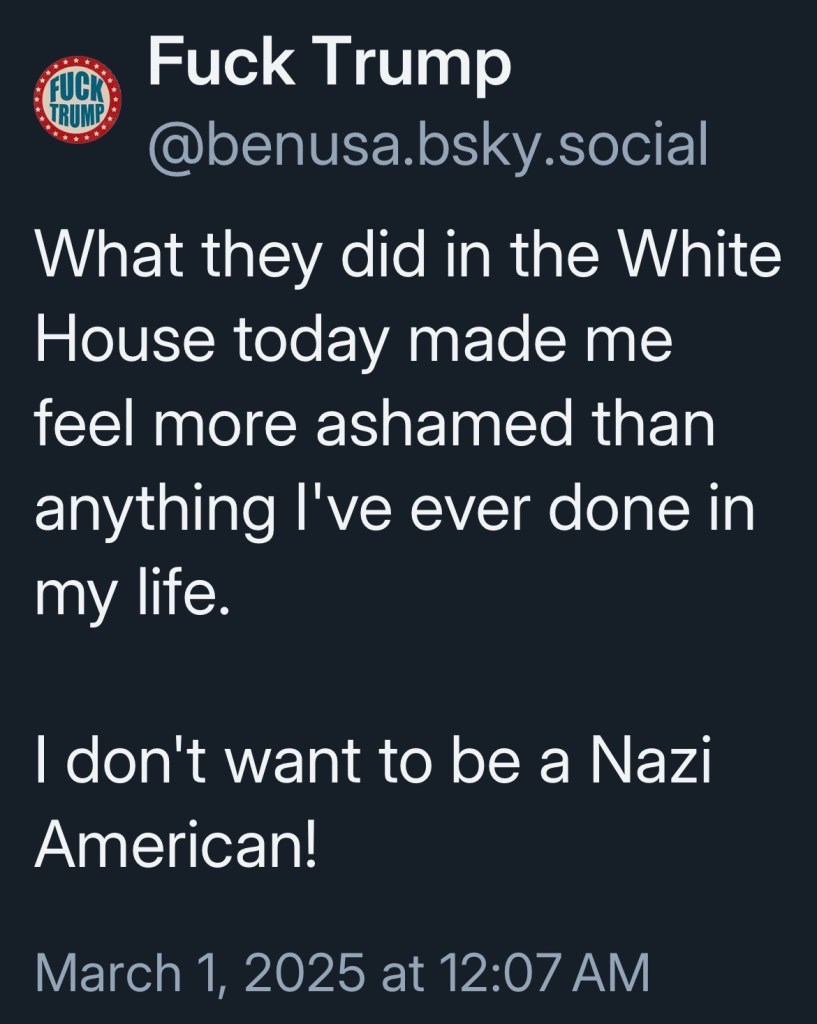Click the line "feel more ashamed than"
Image resolution: width=817 pixels, height=1024 pixels.
click(376, 425)
